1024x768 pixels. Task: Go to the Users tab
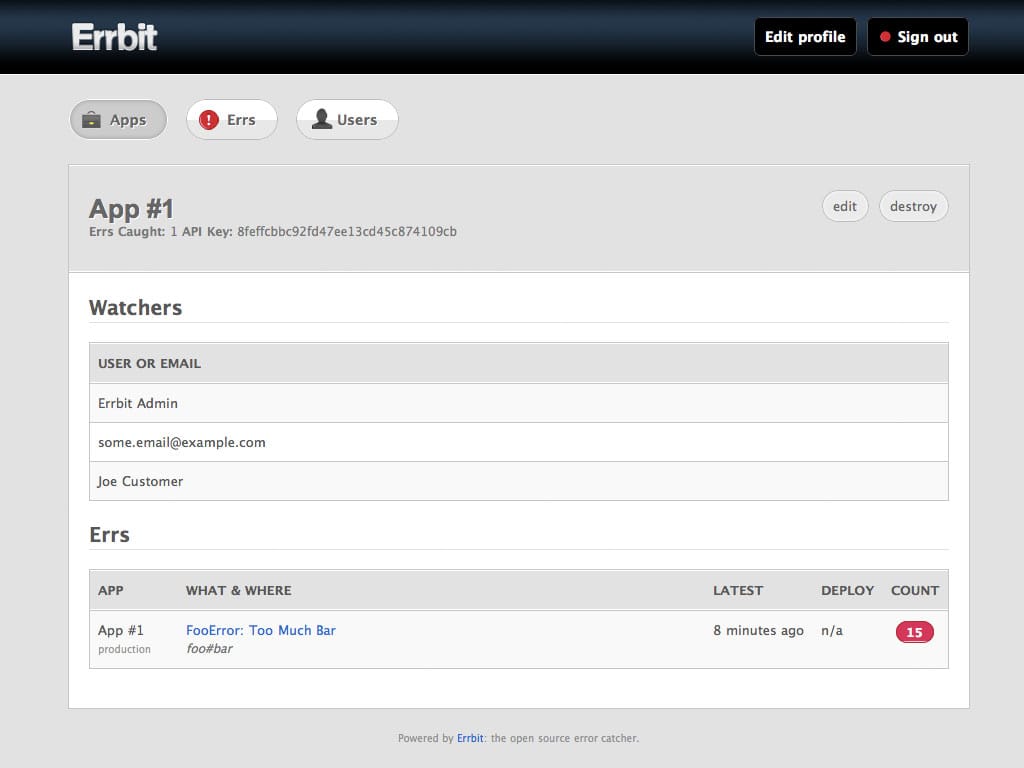pos(347,120)
